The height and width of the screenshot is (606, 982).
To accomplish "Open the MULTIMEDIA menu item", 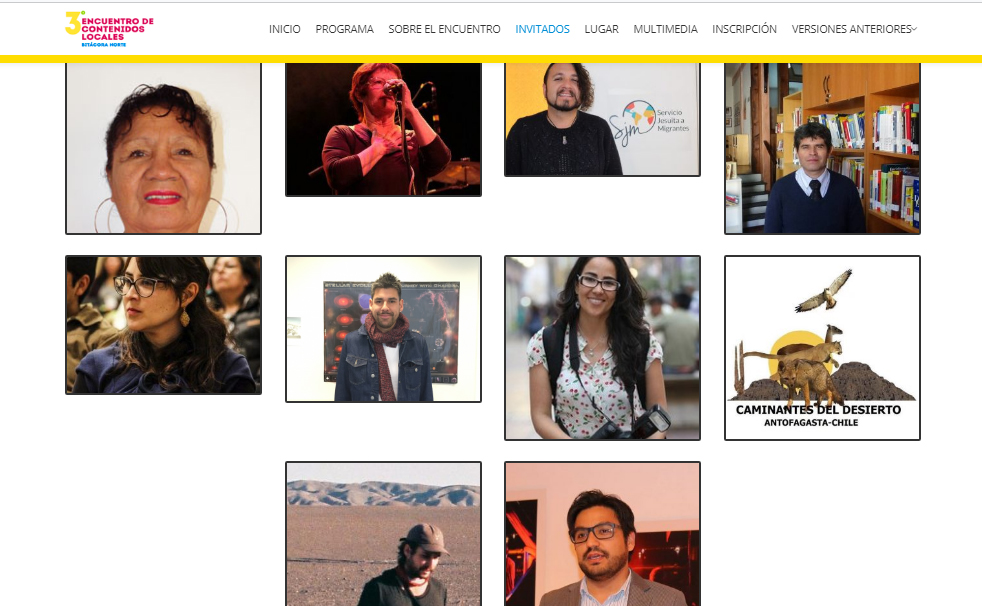I will point(665,29).
